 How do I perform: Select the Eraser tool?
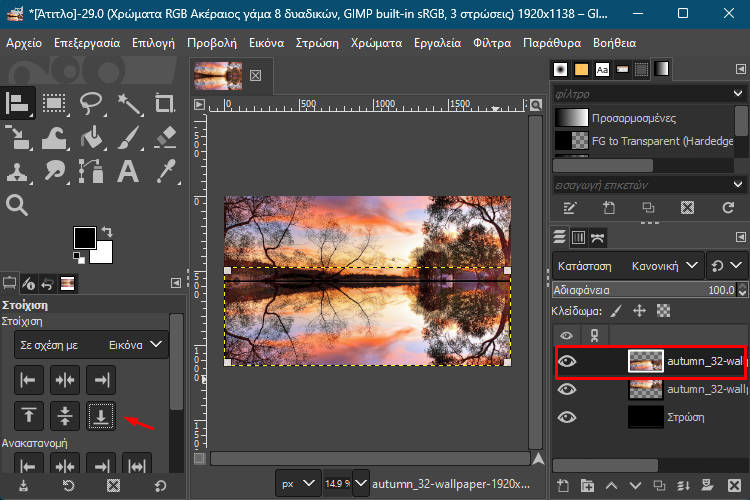click(165, 137)
